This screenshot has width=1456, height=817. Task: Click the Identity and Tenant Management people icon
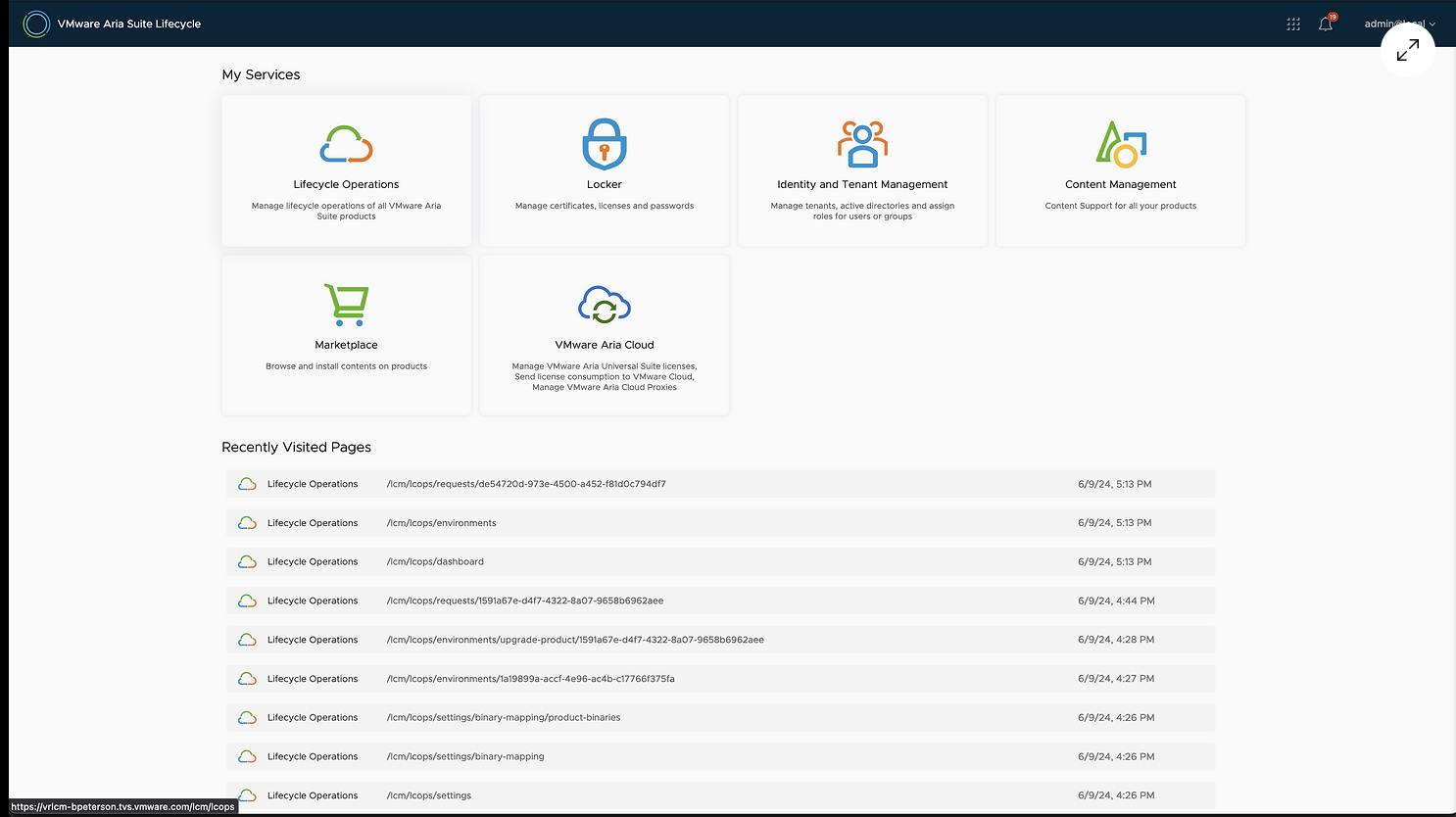tap(862, 144)
